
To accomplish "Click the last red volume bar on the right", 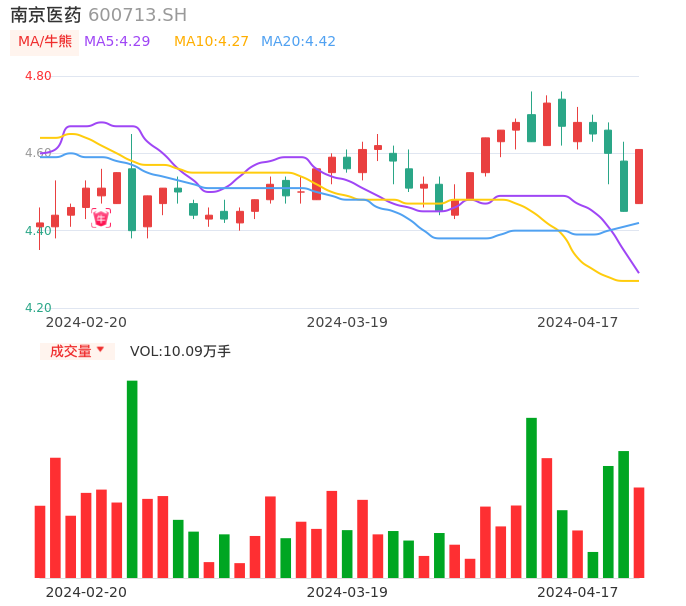I will click(639, 532).
